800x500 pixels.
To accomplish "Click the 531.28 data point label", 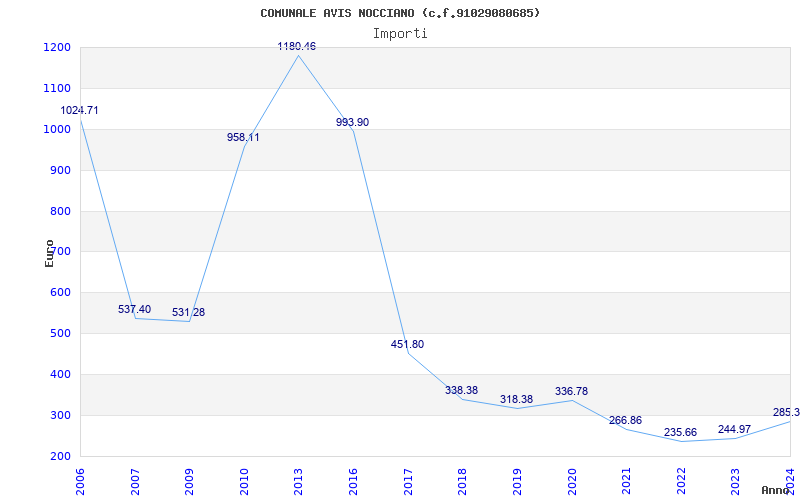I will [188, 312].
